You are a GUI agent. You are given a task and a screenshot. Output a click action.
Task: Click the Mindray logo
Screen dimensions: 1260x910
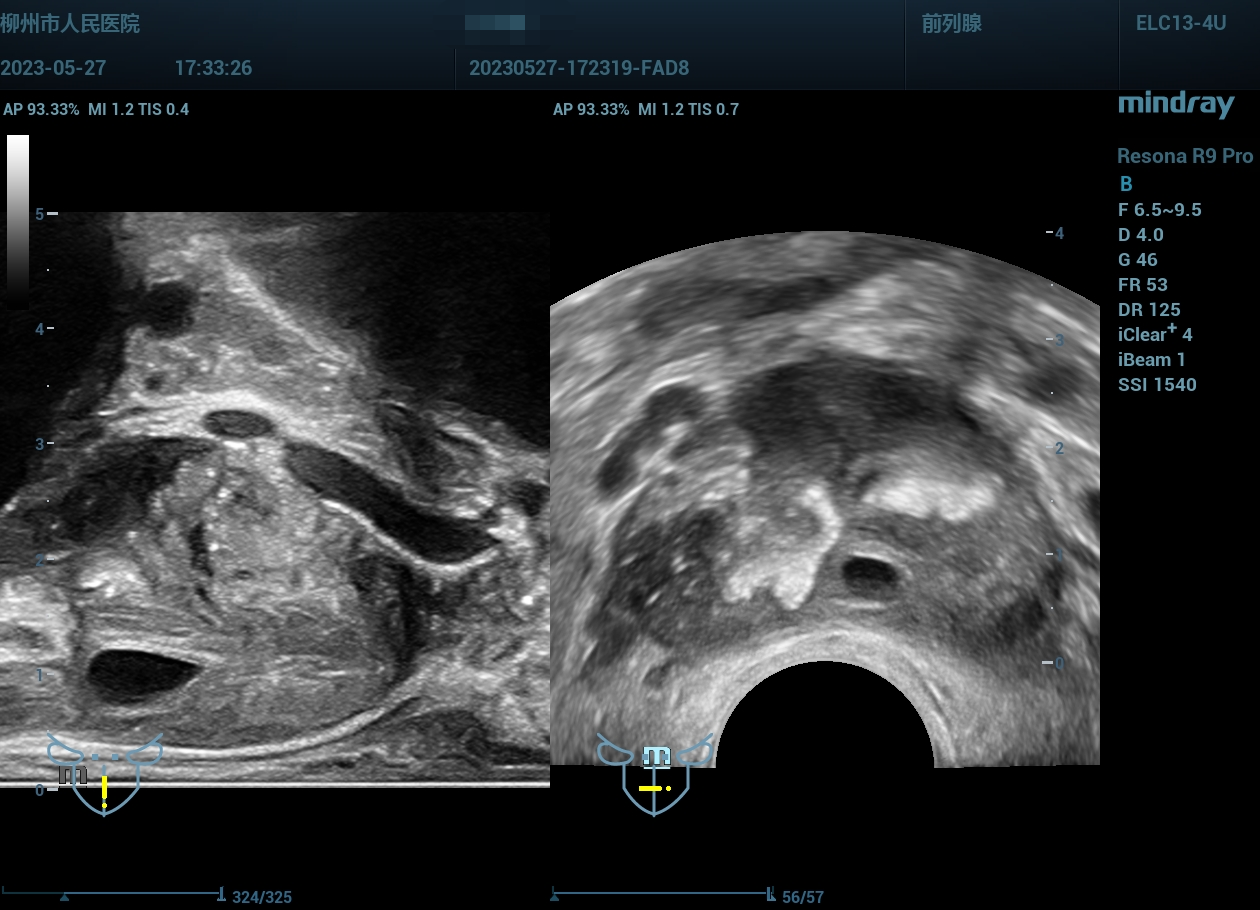(x=1175, y=104)
